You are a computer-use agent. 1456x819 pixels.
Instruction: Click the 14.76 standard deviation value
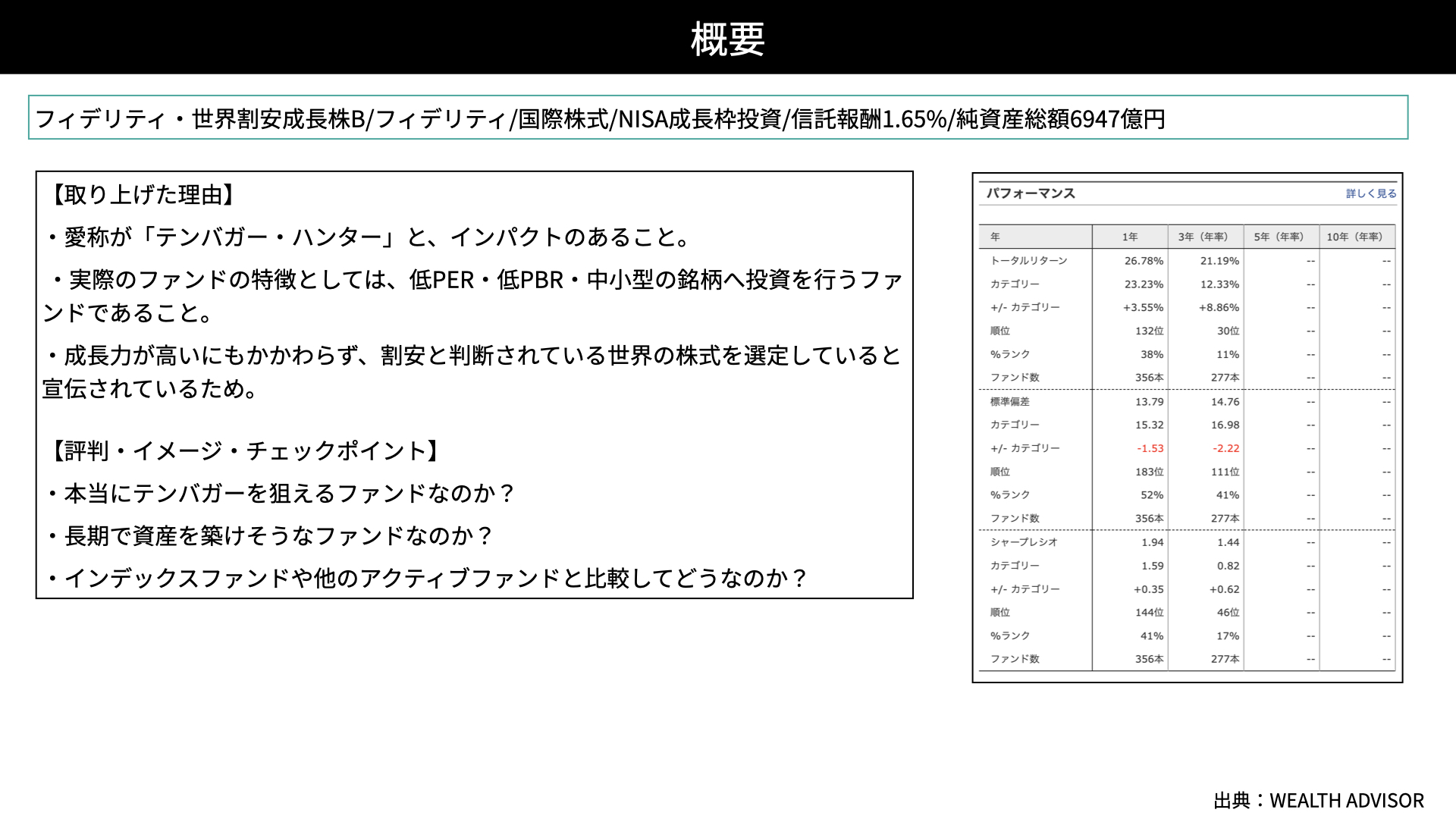coord(1225,402)
